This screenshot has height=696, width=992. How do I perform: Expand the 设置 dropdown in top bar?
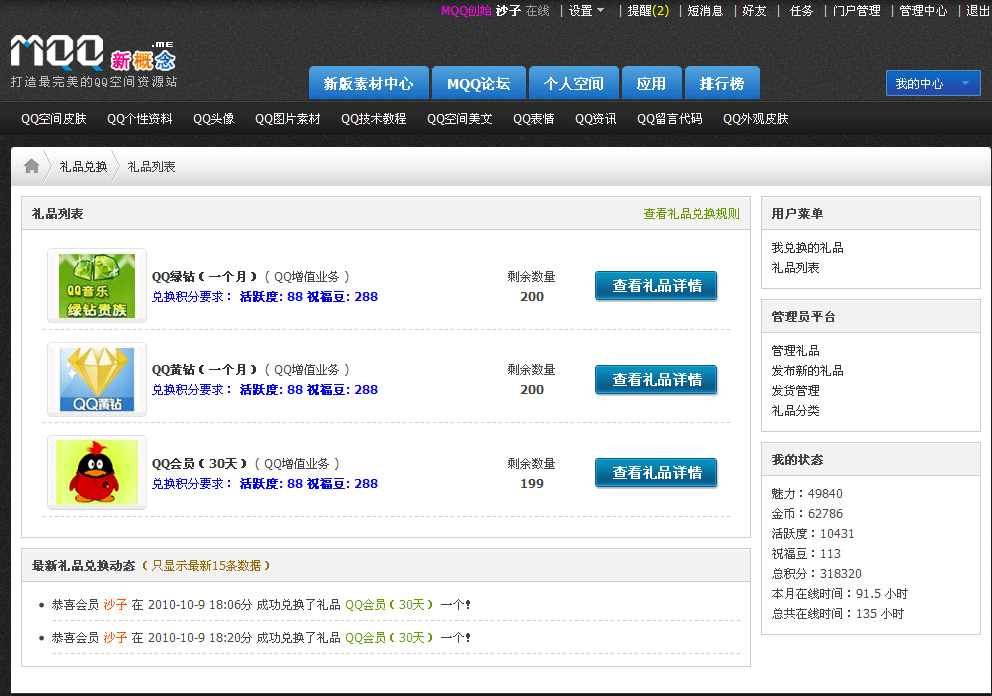click(x=586, y=11)
